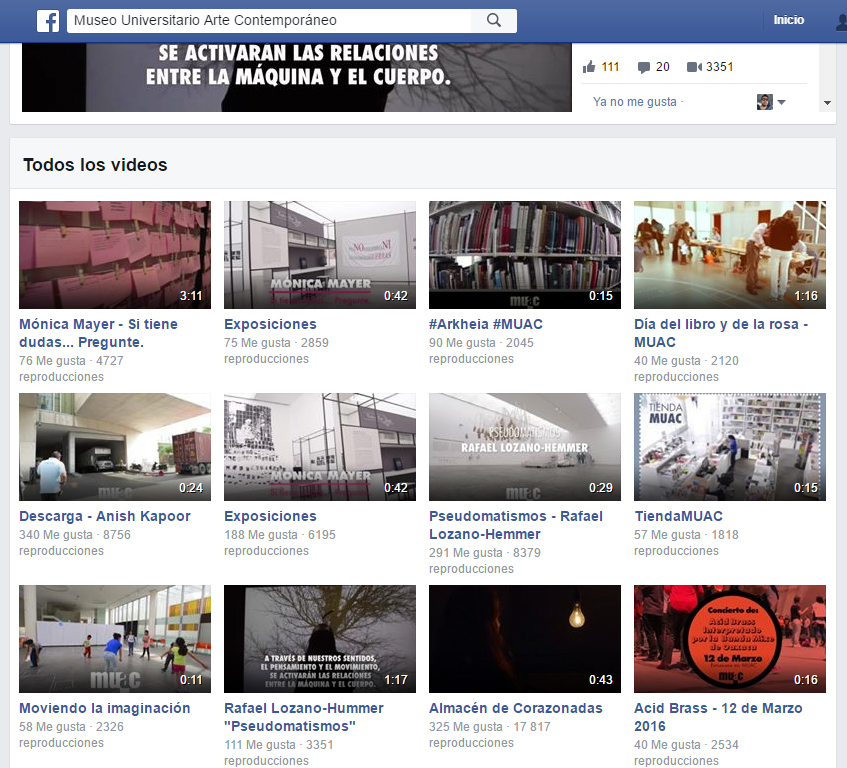Click the thumbs-up likes icon showing 111
This screenshot has height=768, width=847.
tap(589, 67)
